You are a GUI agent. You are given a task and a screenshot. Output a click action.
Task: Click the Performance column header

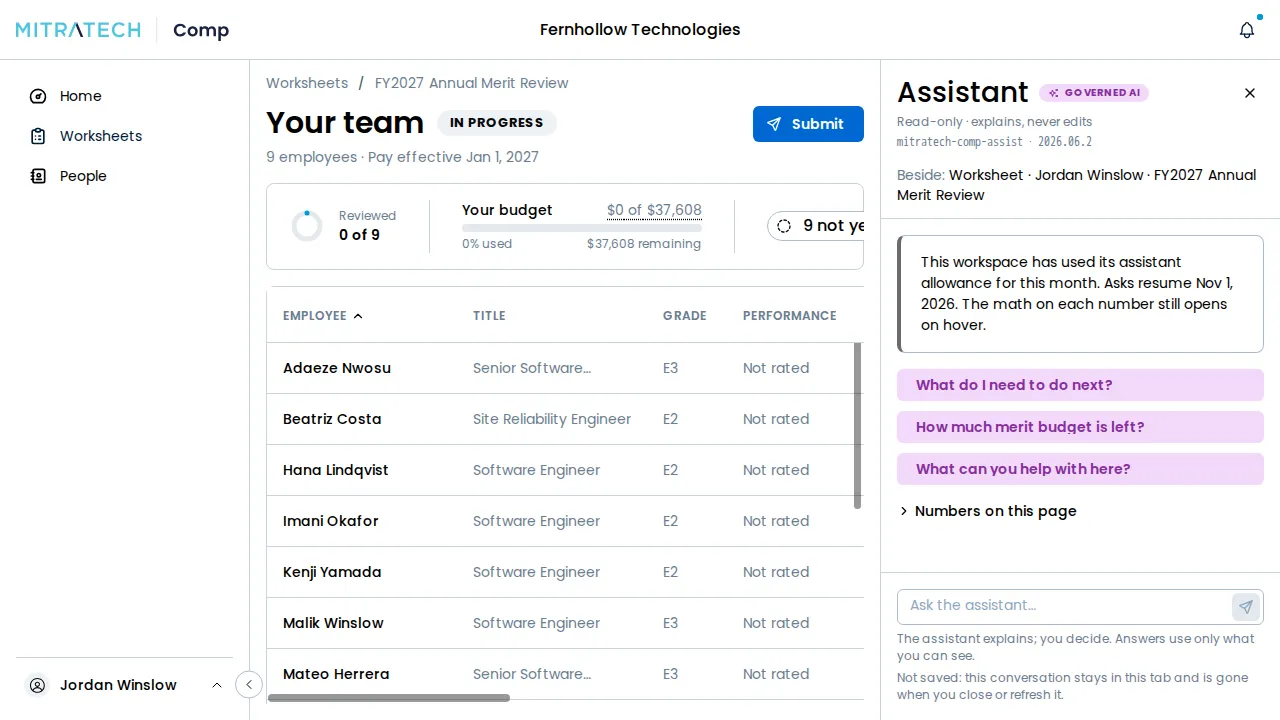pos(790,316)
